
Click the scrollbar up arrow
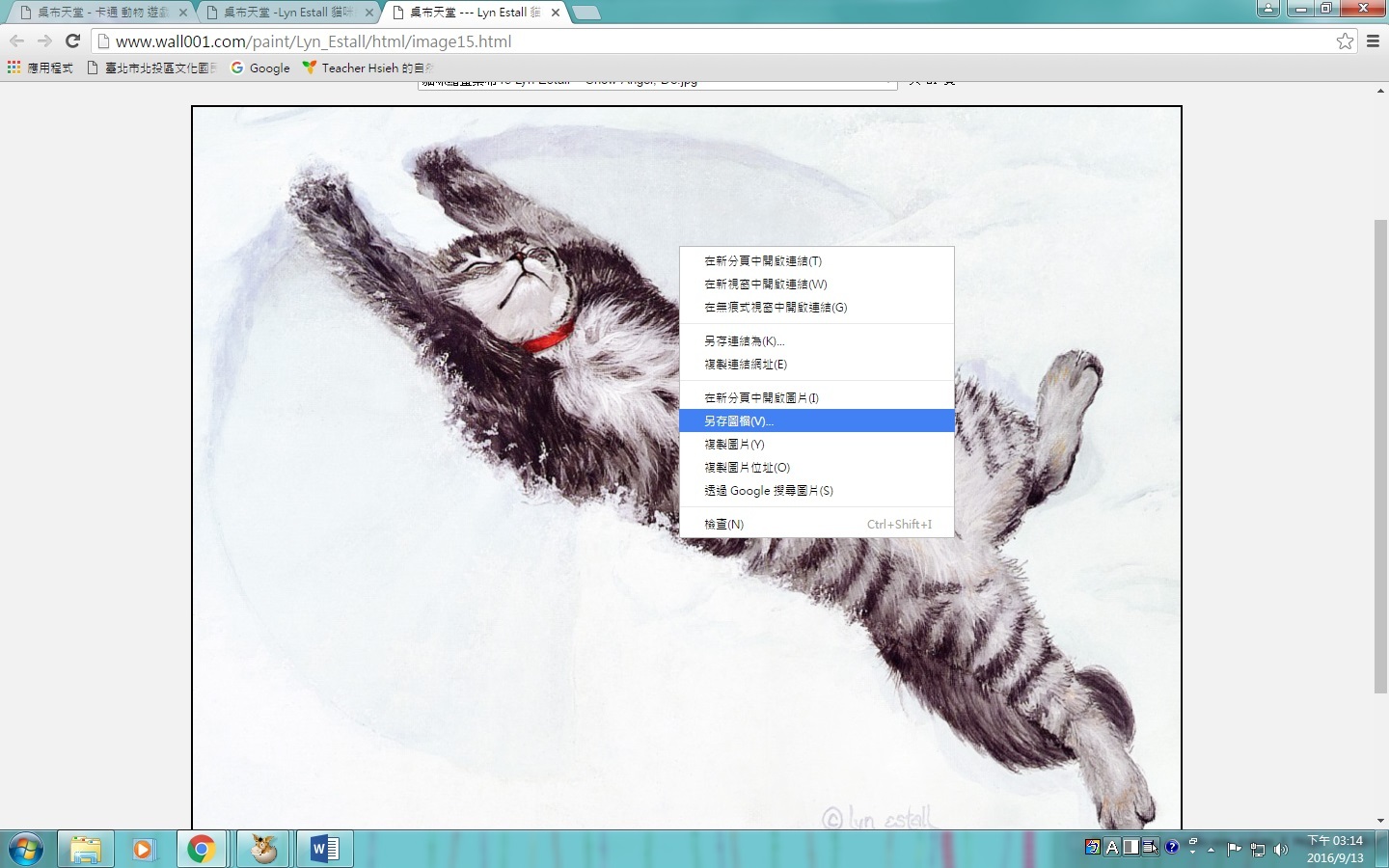click(1380, 91)
